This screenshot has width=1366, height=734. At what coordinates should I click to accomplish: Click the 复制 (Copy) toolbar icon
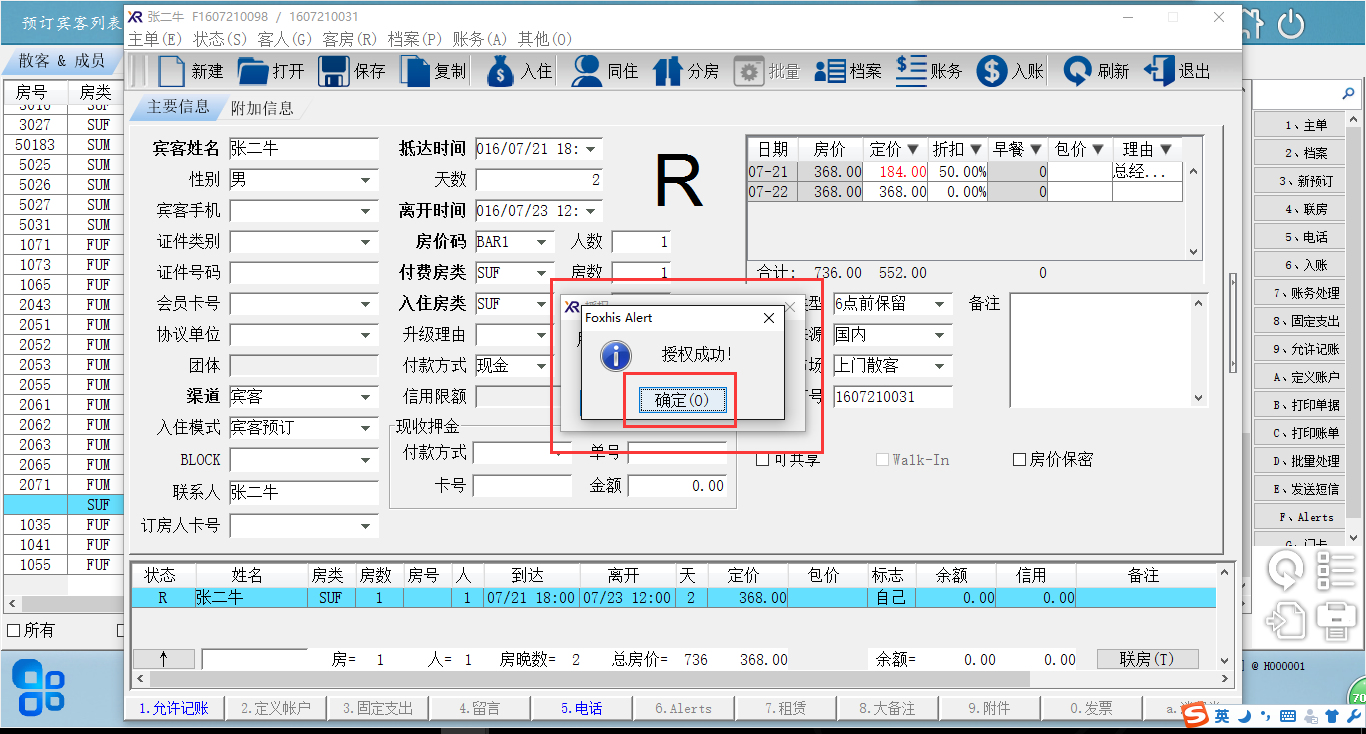point(415,71)
